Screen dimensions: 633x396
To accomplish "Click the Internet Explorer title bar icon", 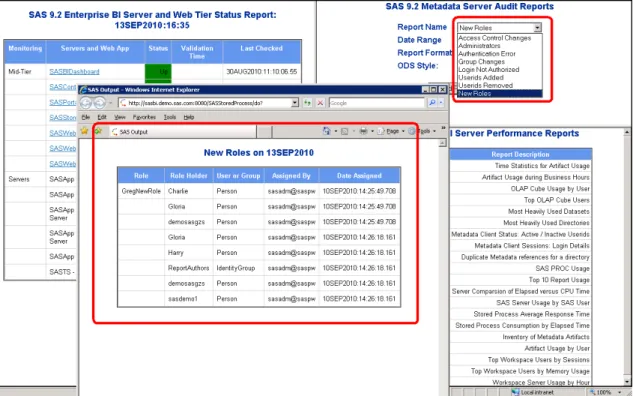I will pos(83,90).
